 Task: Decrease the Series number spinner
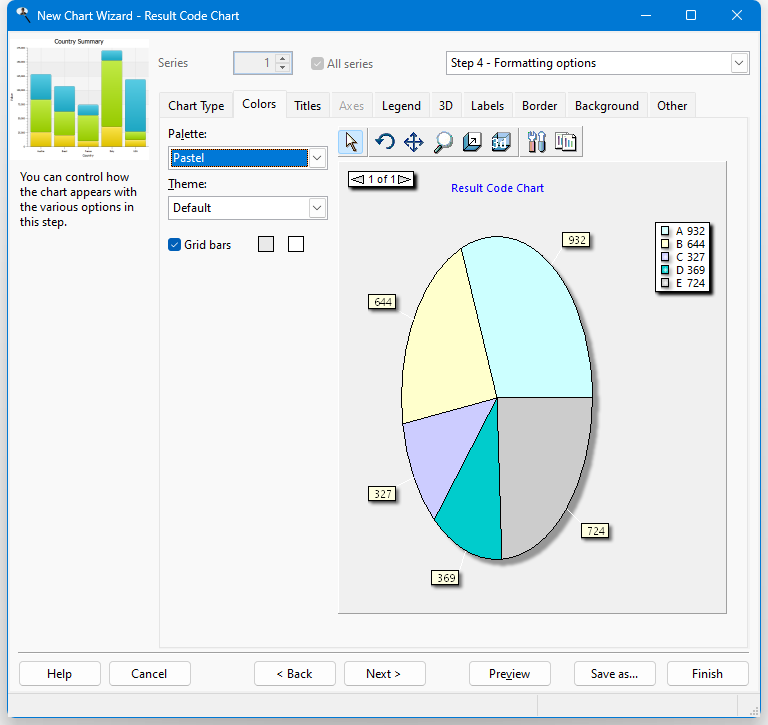click(x=283, y=68)
